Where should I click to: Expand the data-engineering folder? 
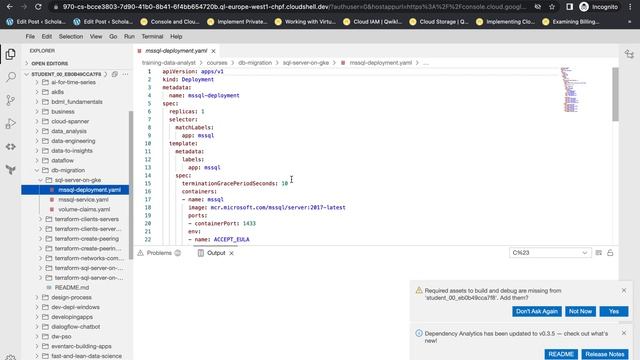tap(73, 141)
